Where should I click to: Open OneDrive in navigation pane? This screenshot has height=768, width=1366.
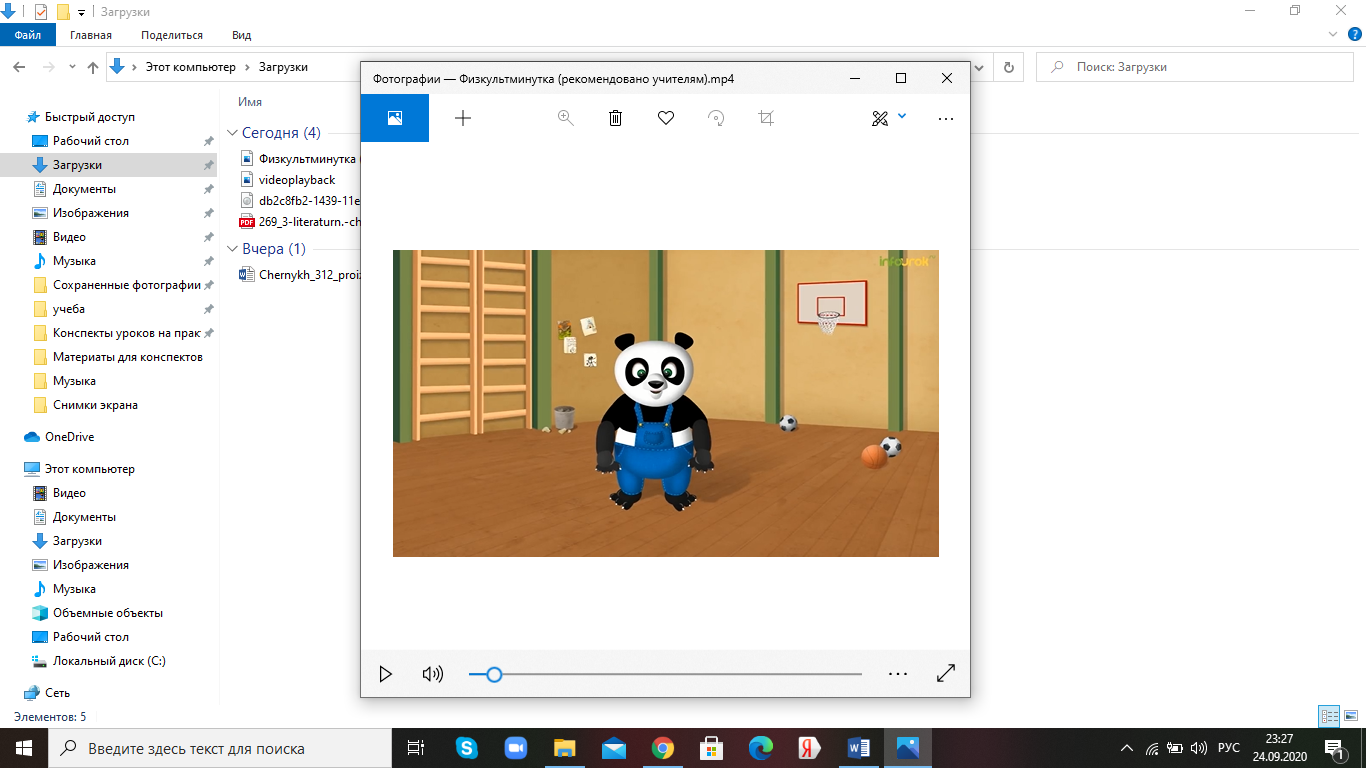[x=70, y=437]
